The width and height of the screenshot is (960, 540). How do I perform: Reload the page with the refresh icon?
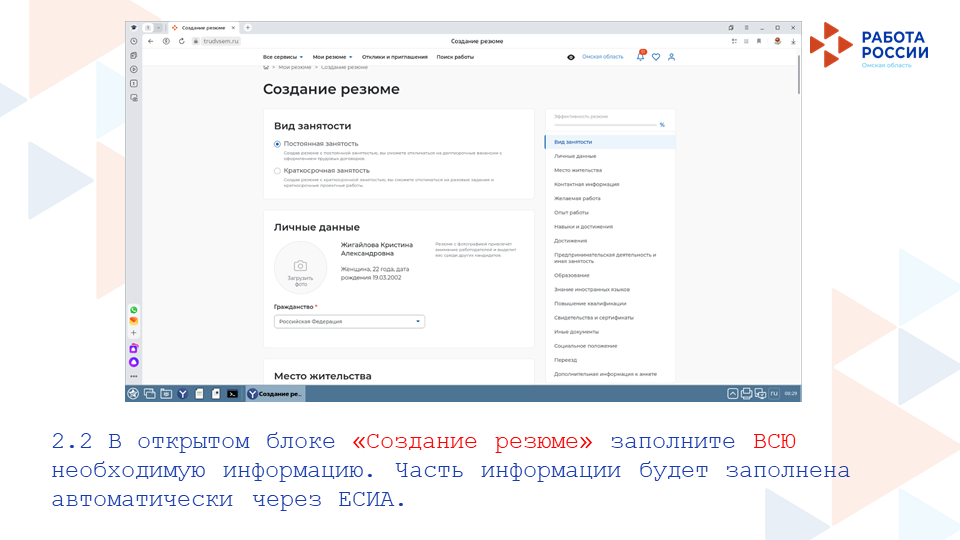[181, 41]
